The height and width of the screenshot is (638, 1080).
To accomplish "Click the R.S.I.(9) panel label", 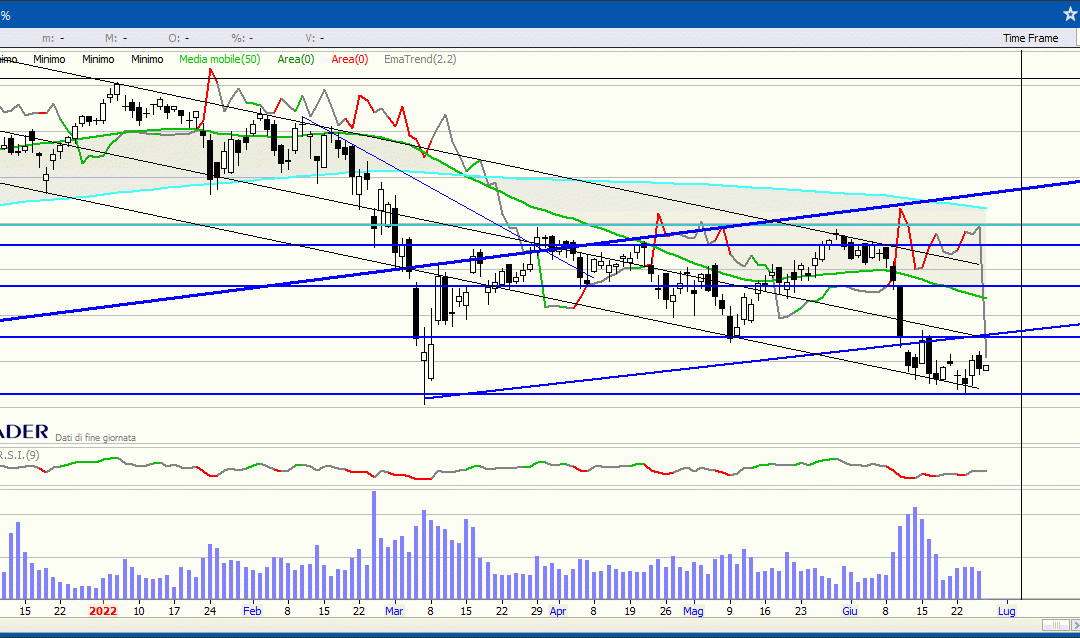I will (19, 455).
